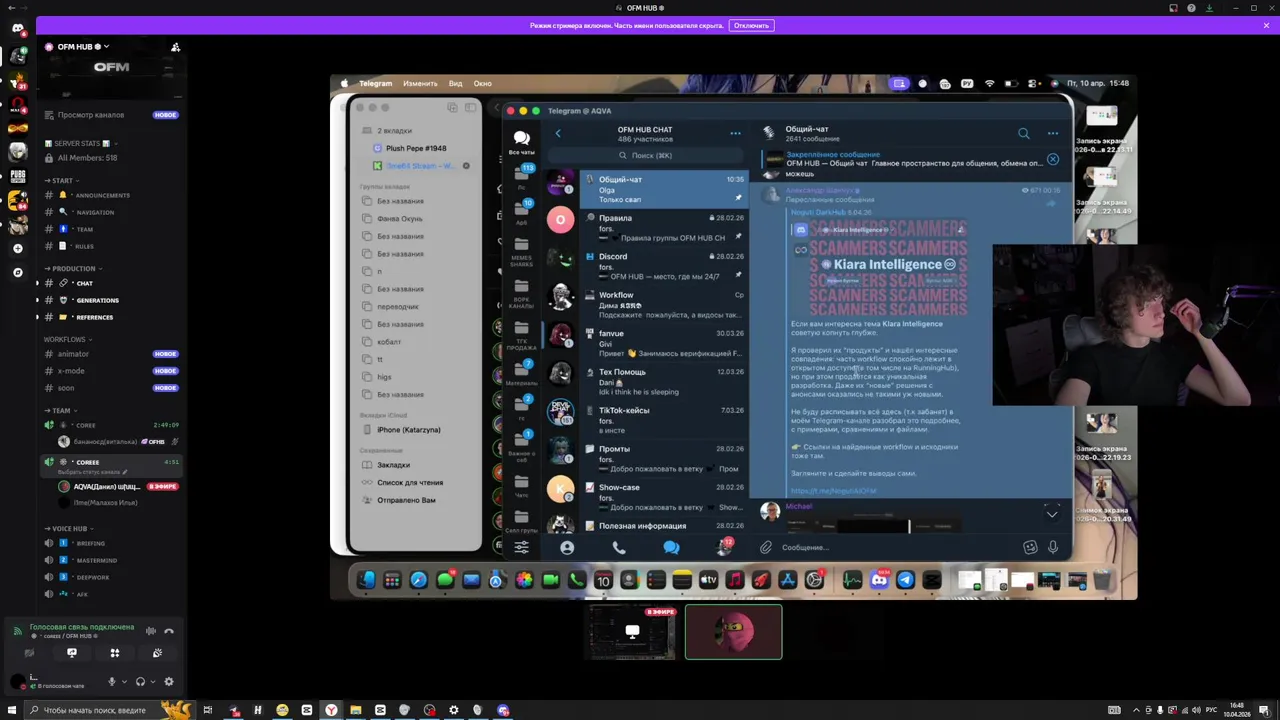Viewport: 1280px width, 720px height.
Task: Open Discord user settings gear
Action: pos(168,682)
